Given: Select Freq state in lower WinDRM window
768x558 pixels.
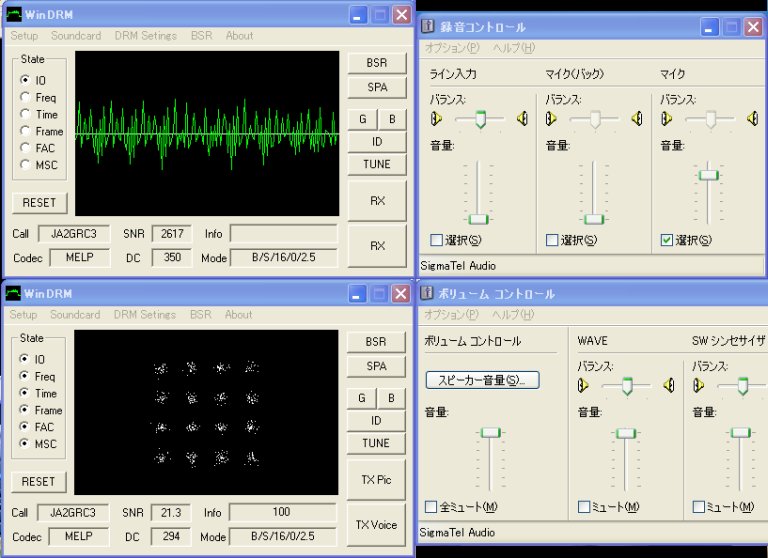Looking at the screenshot, I should pos(24,376).
